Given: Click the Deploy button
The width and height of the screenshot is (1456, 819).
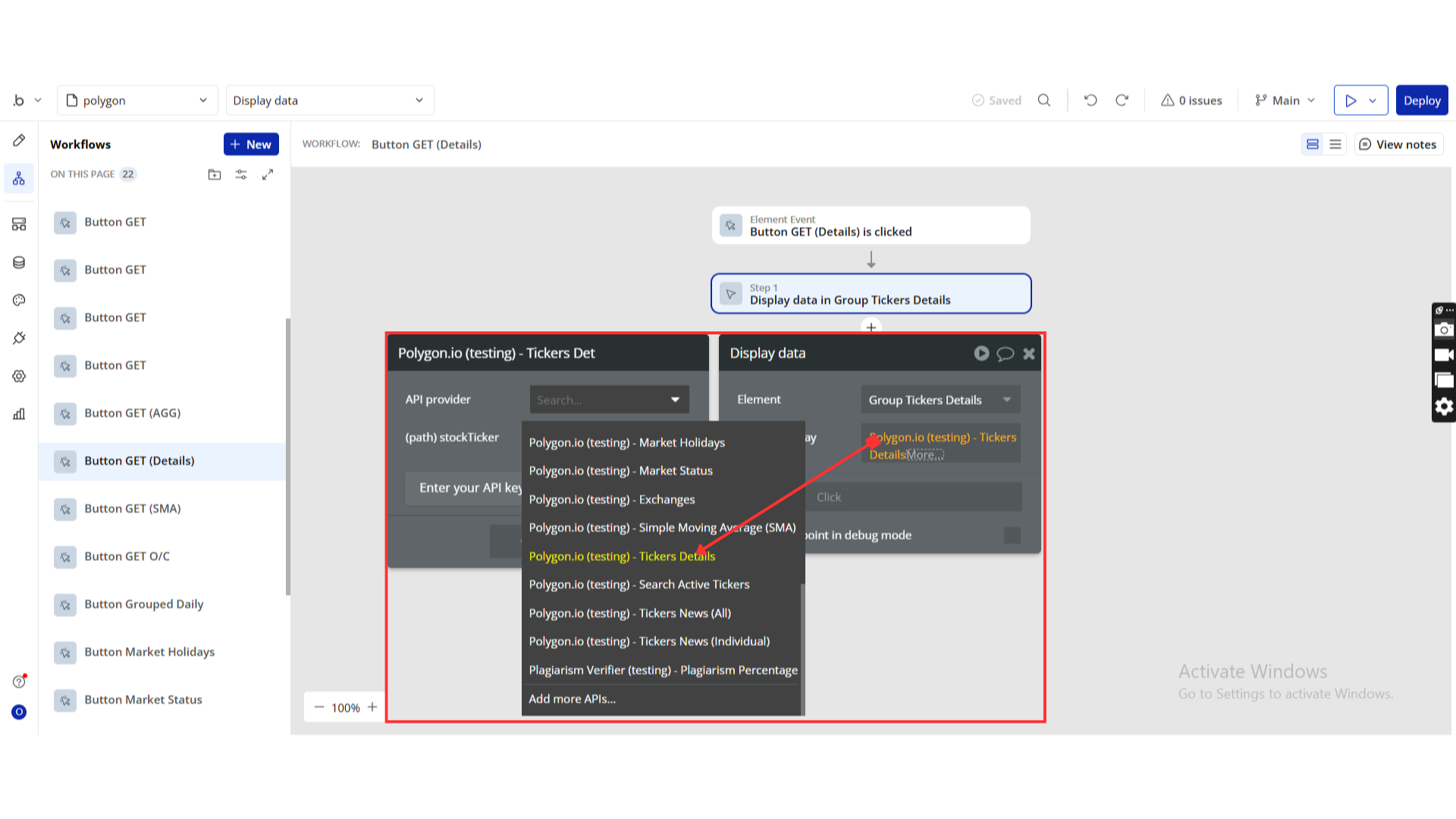Looking at the screenshot, I should [1421, 100].
